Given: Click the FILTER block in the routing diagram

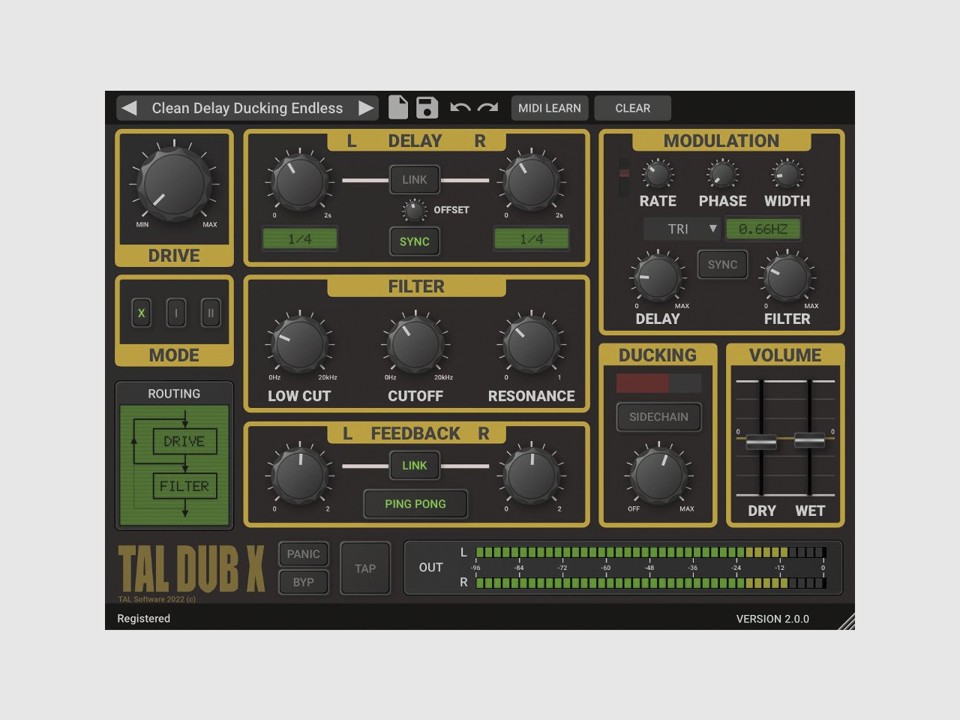Looking at the screenshot, I should [x=184, y=486].
